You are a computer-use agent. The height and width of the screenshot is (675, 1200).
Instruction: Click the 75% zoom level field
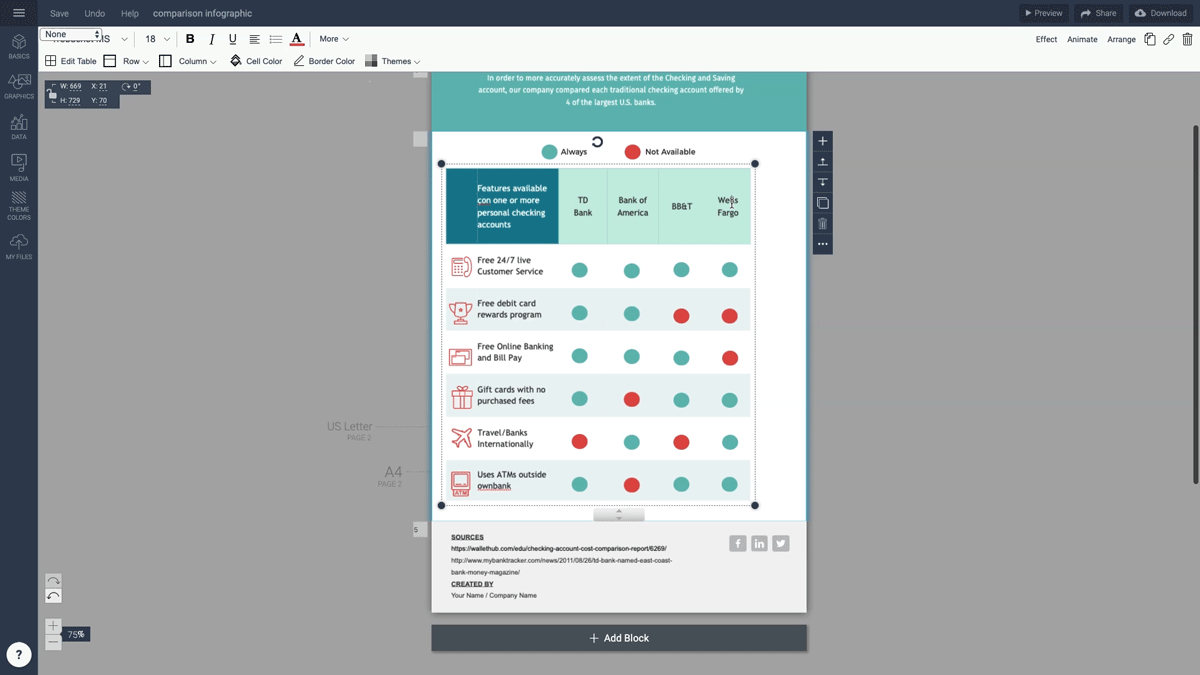click(75, 633)
